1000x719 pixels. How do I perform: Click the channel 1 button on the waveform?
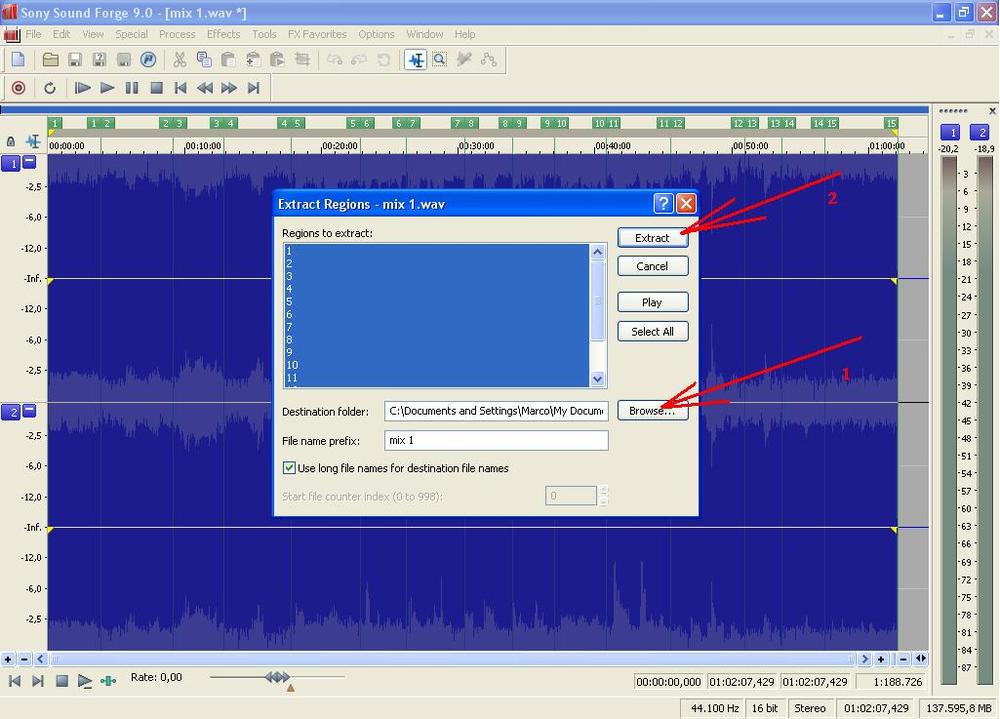point(11,164)
